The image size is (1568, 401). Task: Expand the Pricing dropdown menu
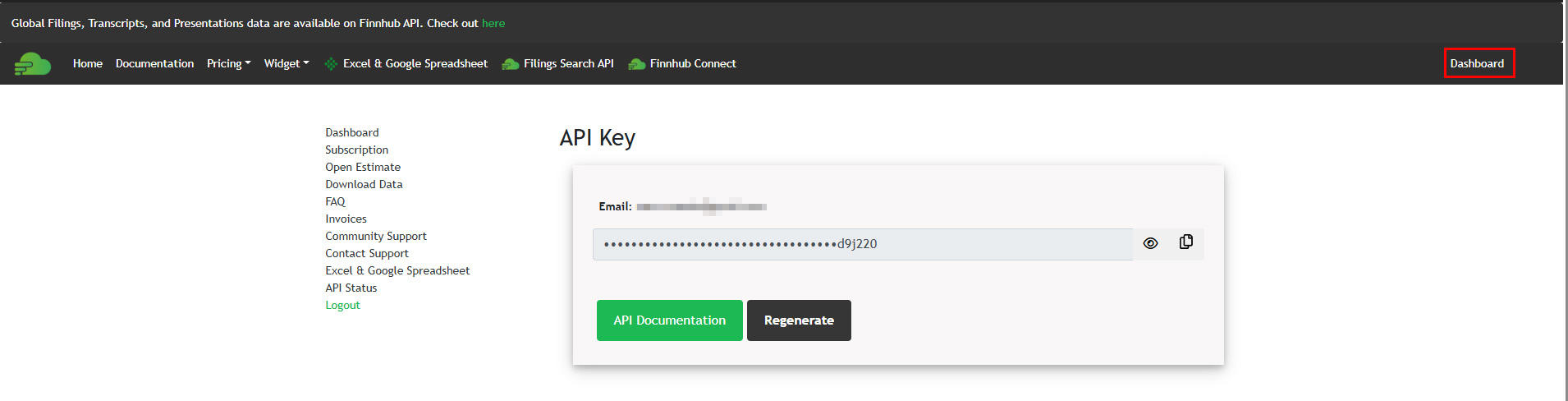tap(229, 63)
